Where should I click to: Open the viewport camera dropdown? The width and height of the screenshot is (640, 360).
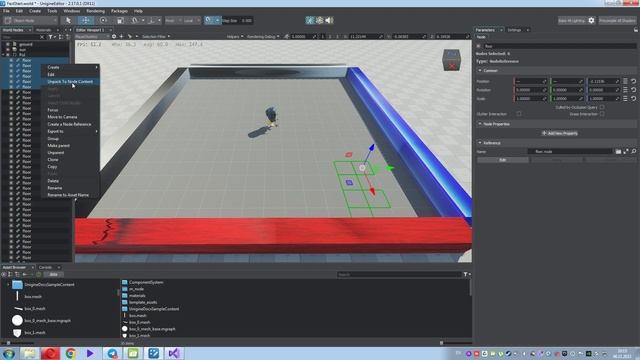92,36
